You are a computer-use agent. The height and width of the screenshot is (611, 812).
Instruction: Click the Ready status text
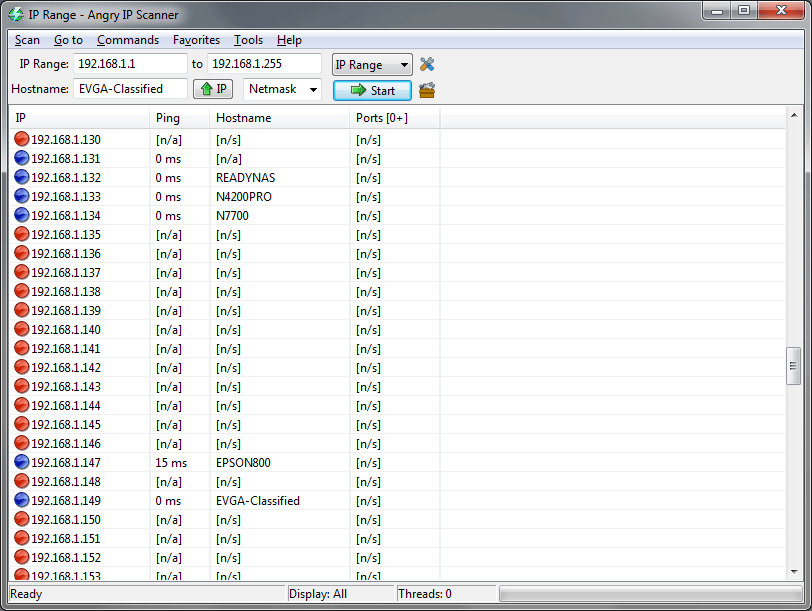click(x=26, y=594)
